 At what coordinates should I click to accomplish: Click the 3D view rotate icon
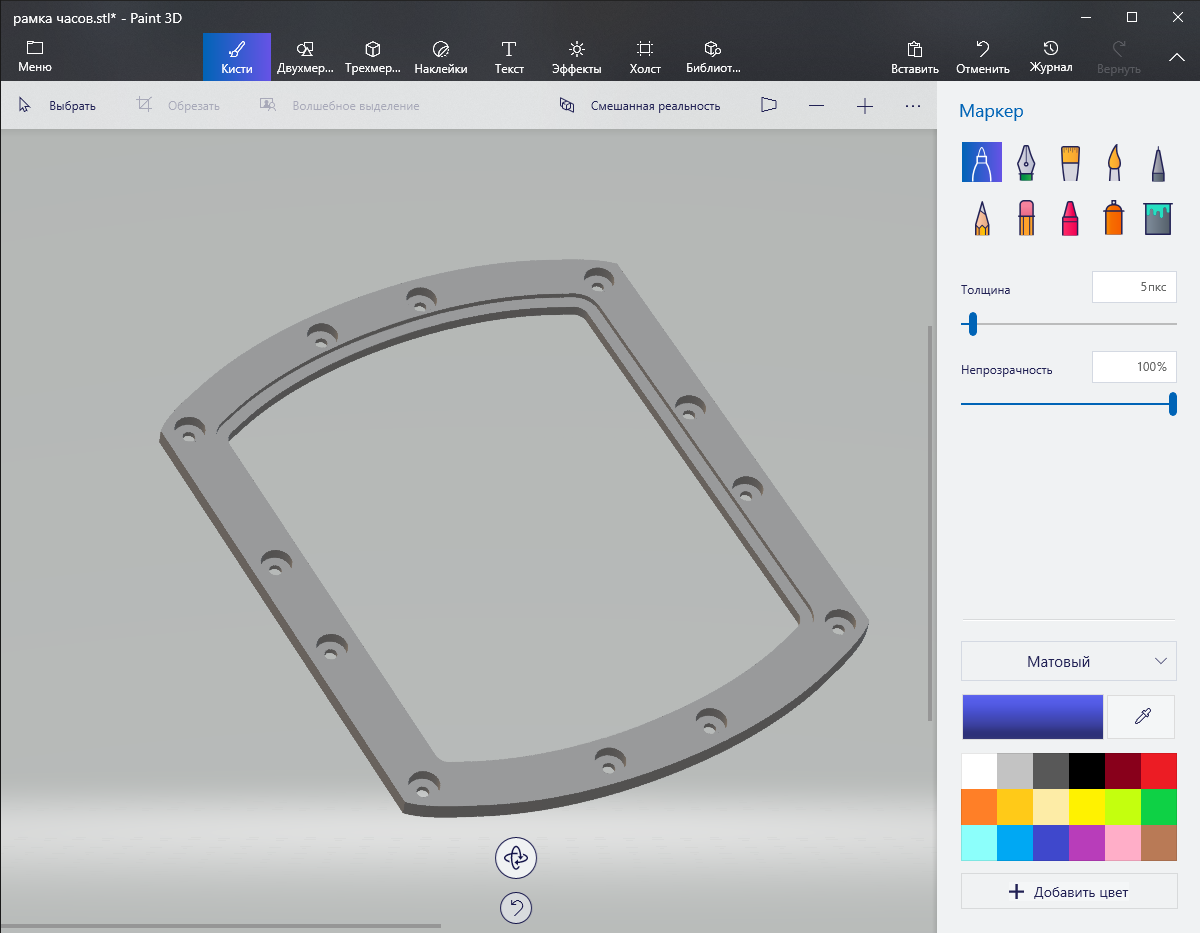point(516,857)
